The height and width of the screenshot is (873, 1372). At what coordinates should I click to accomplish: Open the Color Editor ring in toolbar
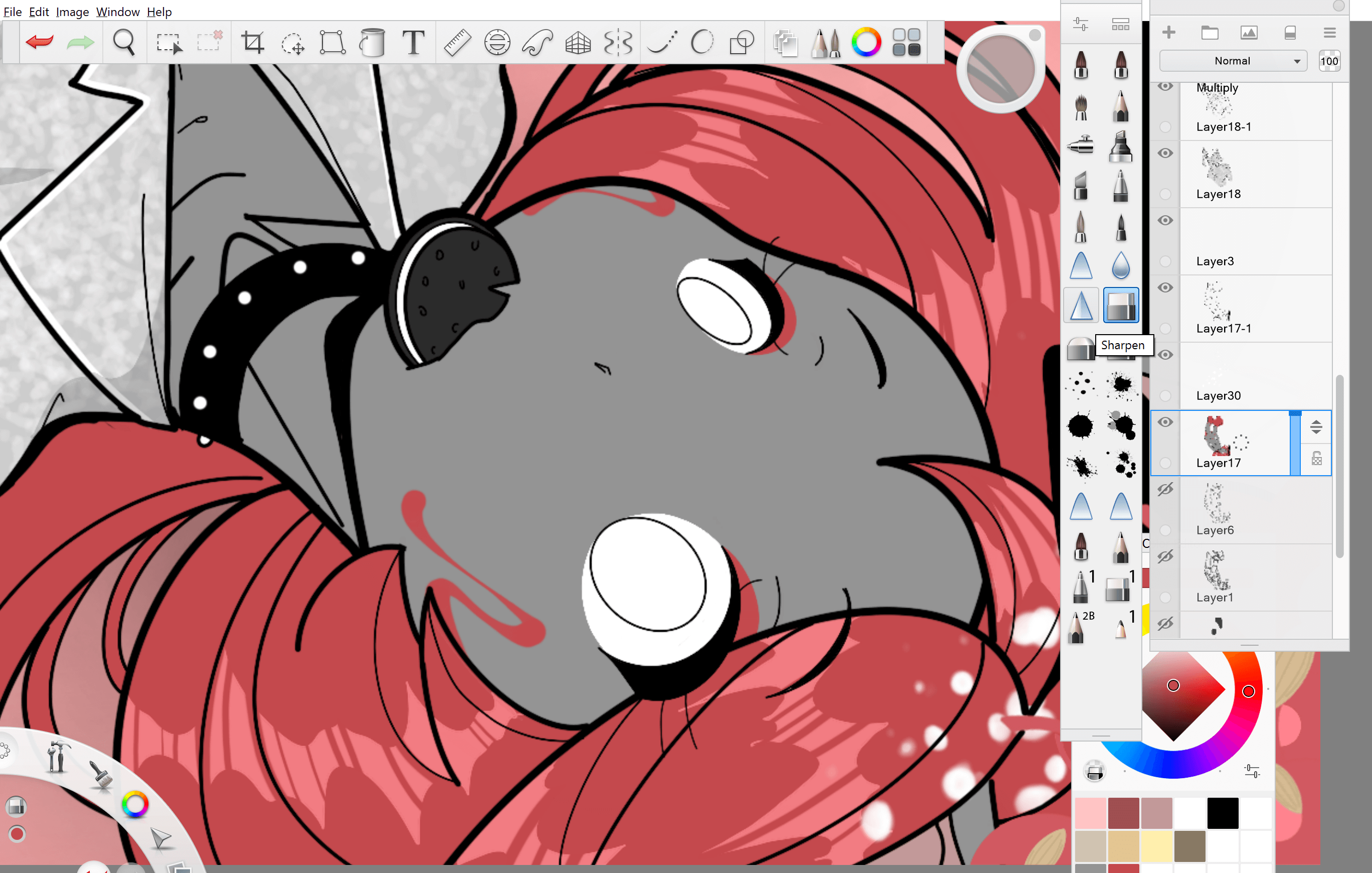[x=866, y=42]
